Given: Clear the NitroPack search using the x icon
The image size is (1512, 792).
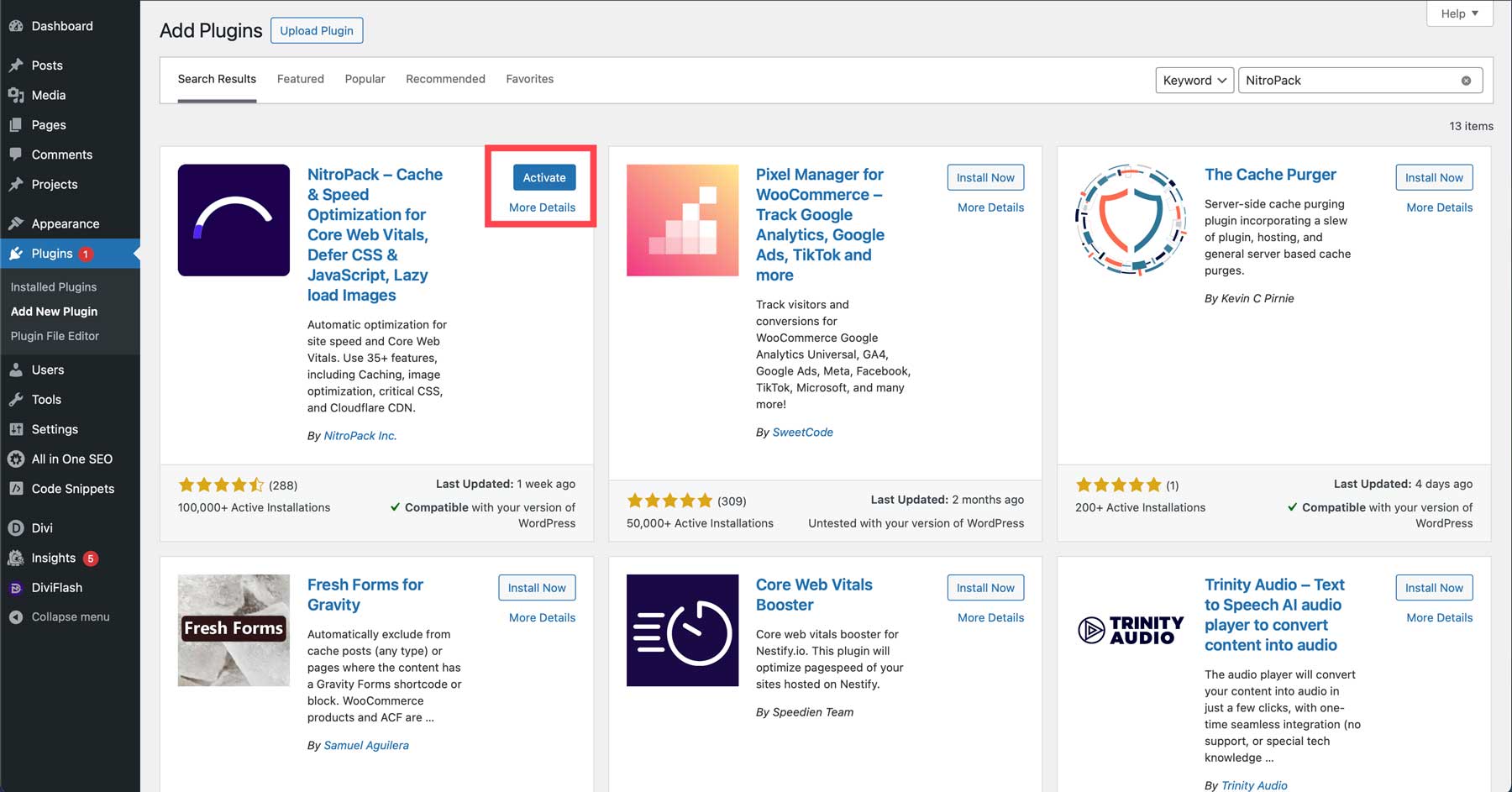Looking at the screenshot, I should [1467, 80].
